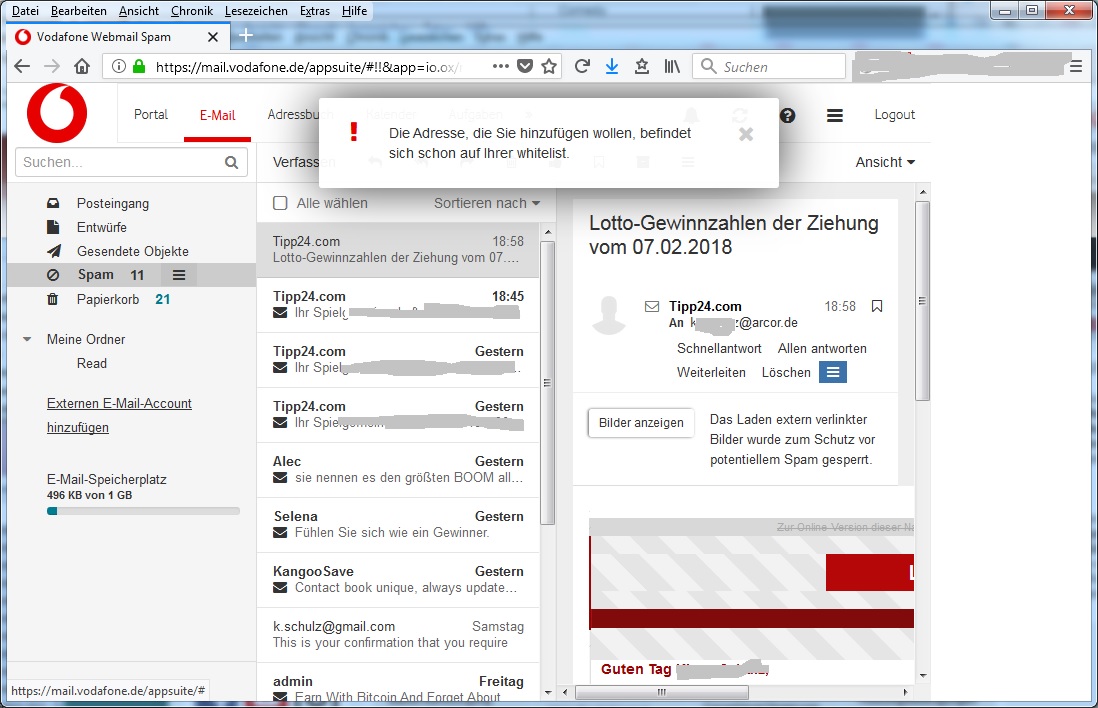Click search magnifier in mail search
The width and height of the screenshot is (1098, 708).
(231, 162)
